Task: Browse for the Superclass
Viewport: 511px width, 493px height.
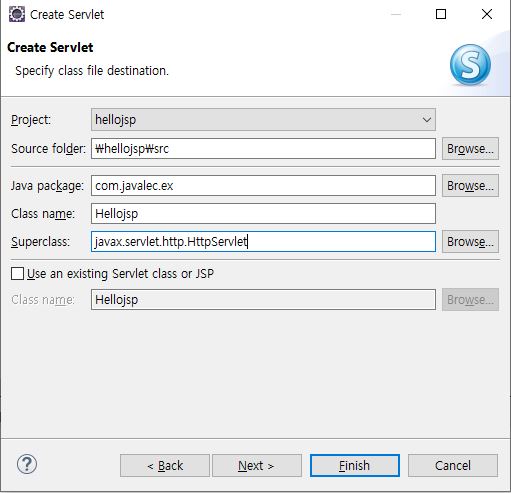Action: pos(470,242)
